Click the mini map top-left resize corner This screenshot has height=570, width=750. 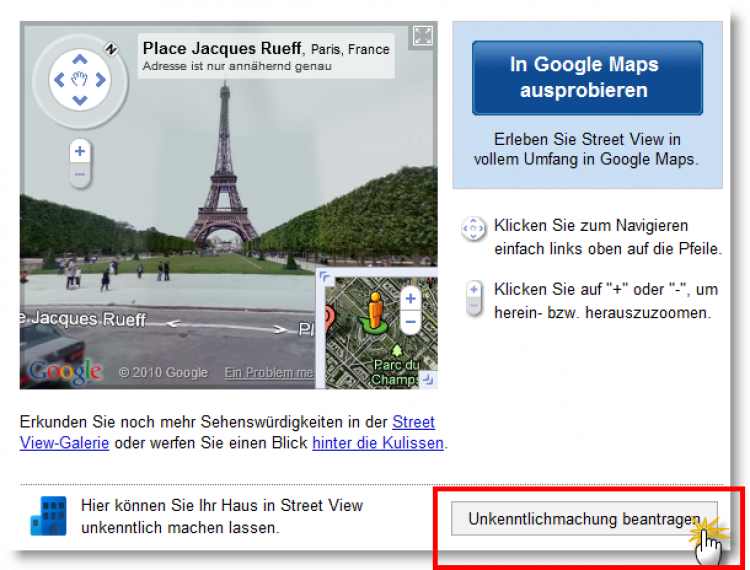pyautogui.click(x=324, y=277)
